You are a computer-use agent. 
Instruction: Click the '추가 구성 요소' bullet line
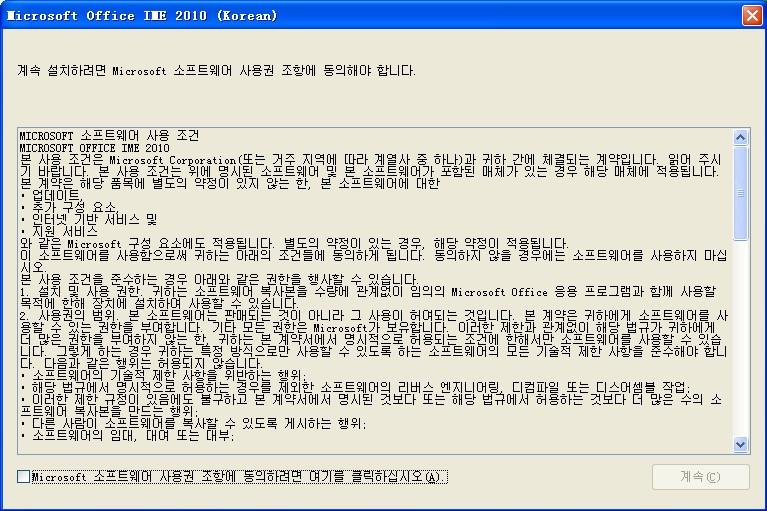(69, 207)
